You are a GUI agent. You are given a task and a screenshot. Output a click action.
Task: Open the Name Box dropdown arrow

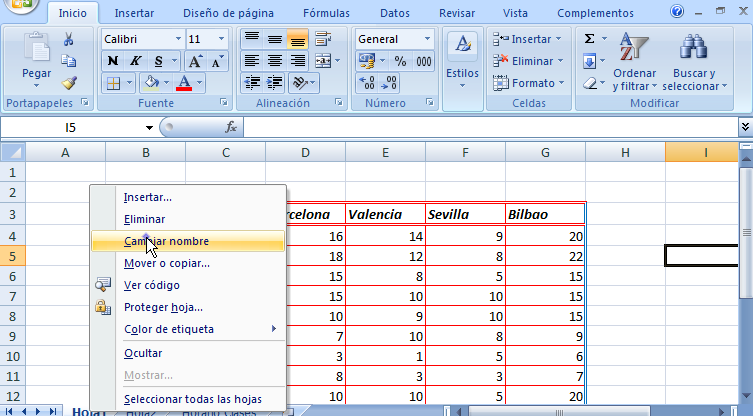[x=149, y=127]
